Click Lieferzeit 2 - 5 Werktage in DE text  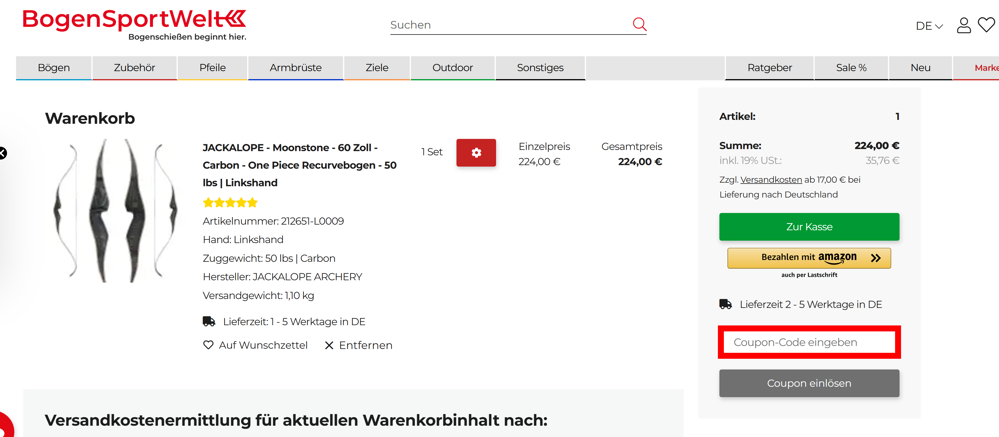click(810, 304)
